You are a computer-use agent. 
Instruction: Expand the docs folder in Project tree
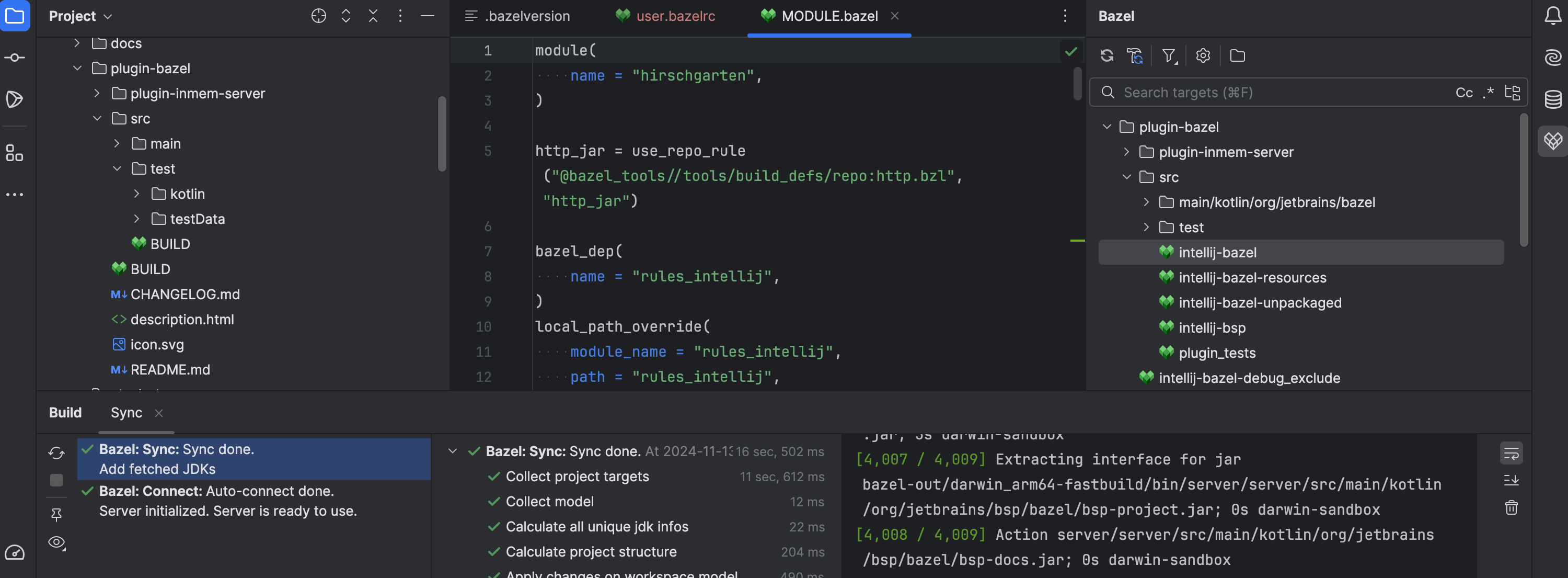77,43
